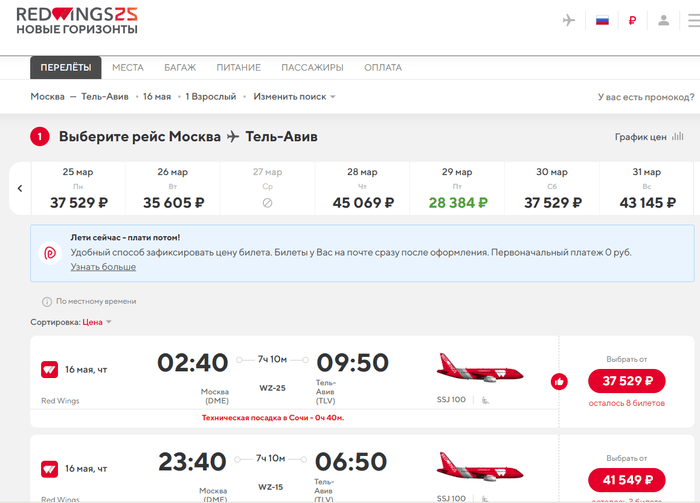Click the thumbs-up recommended badge

tap(559, 382)
